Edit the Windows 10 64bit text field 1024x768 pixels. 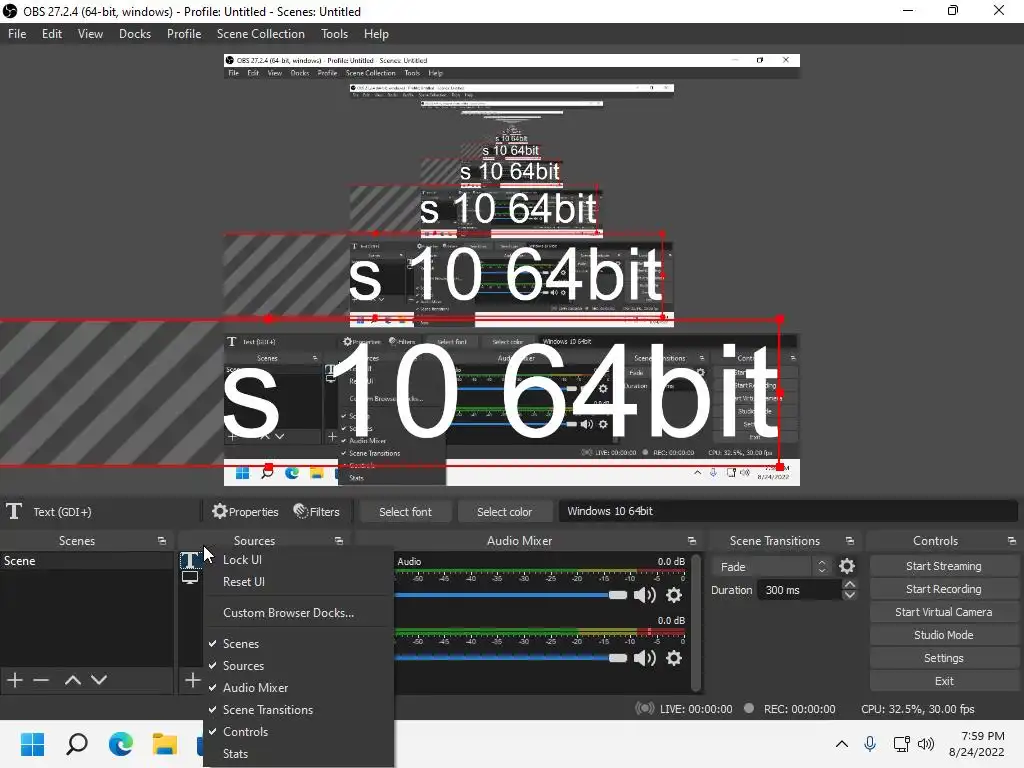point(788,511)
